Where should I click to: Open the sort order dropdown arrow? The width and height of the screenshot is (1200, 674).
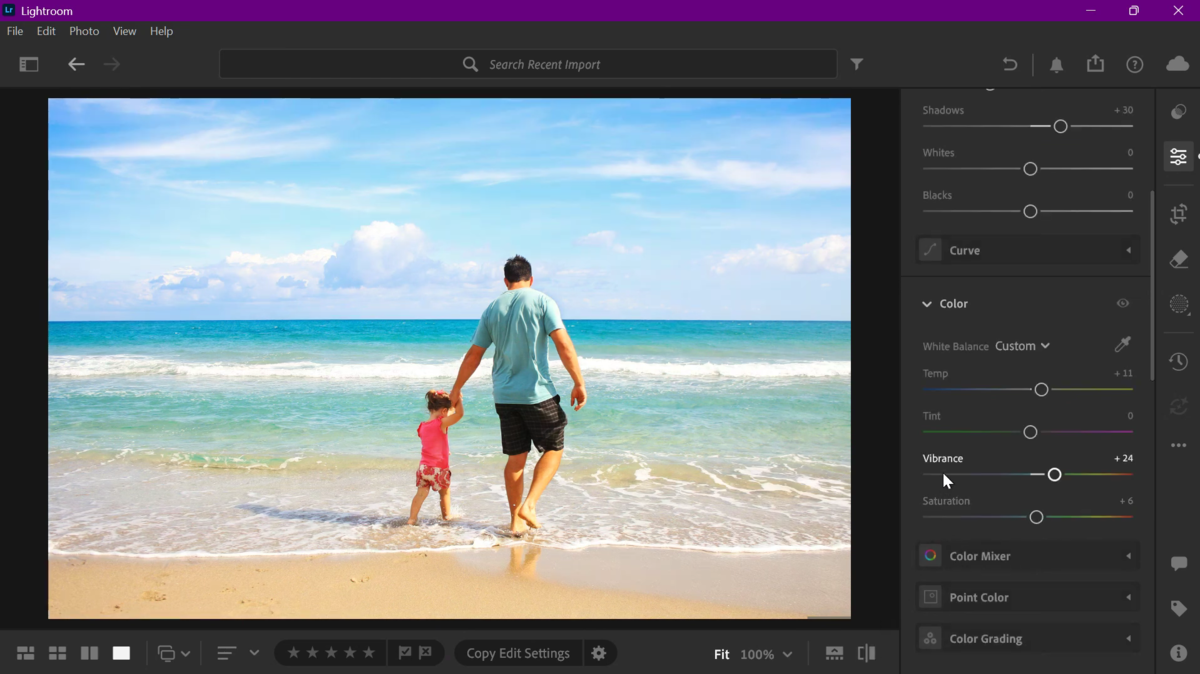[254, 653]
